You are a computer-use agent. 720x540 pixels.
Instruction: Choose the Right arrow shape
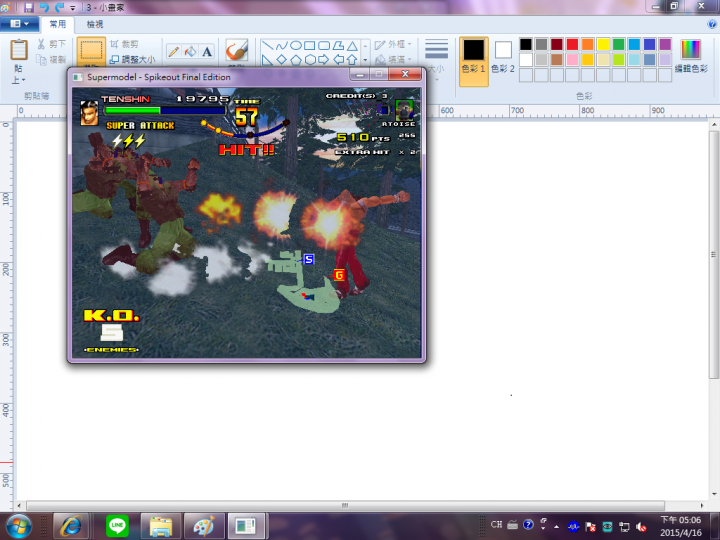coord(324,59)
